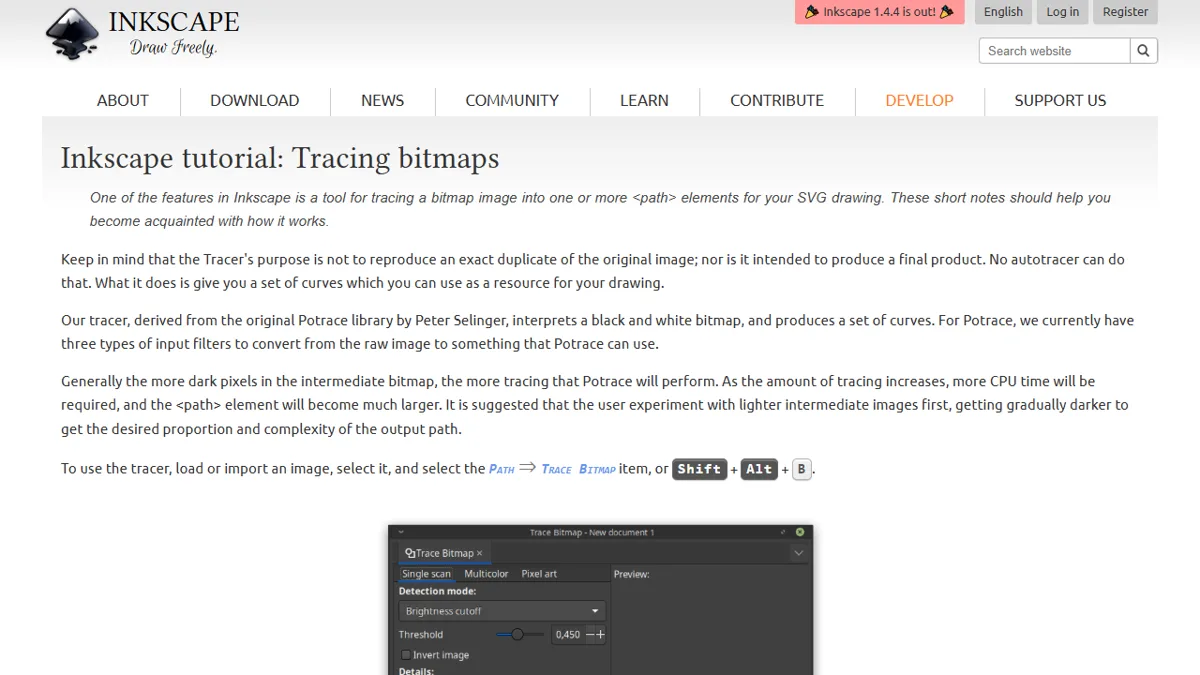
Task: Decrease Threshold with minus button
Action: [x=591, y=634]
